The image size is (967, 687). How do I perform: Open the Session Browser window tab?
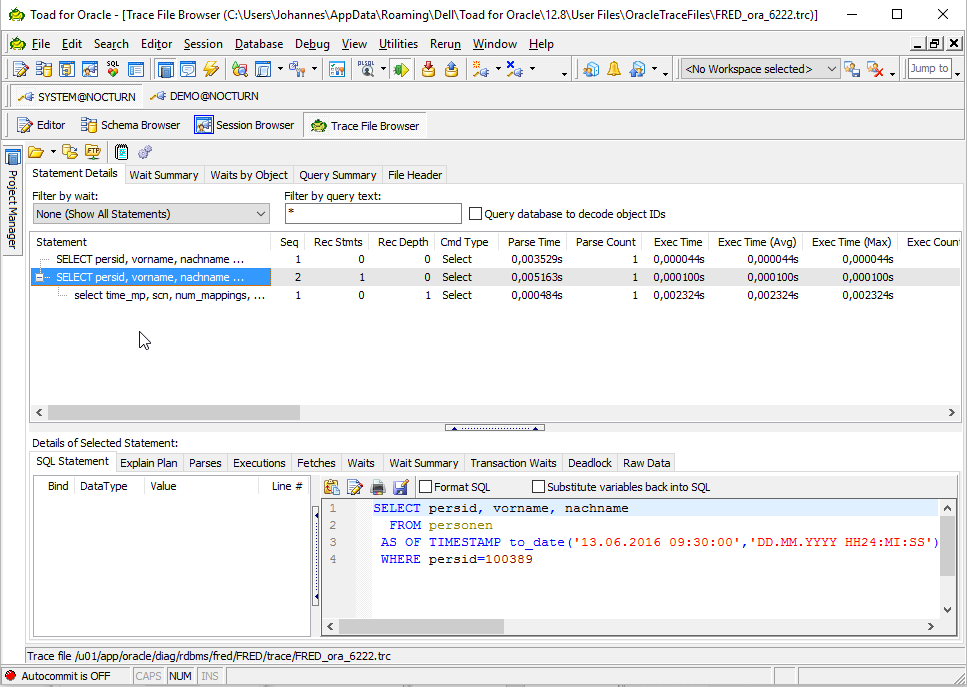tap(245, 125)
